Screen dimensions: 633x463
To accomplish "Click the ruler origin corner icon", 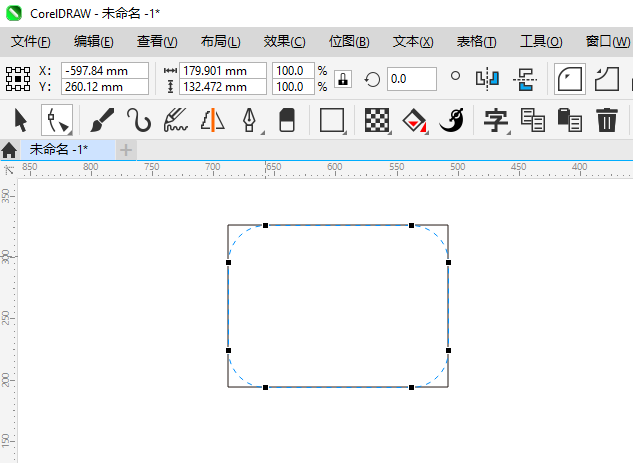I will pyautogui.click(x=8, y=170).
